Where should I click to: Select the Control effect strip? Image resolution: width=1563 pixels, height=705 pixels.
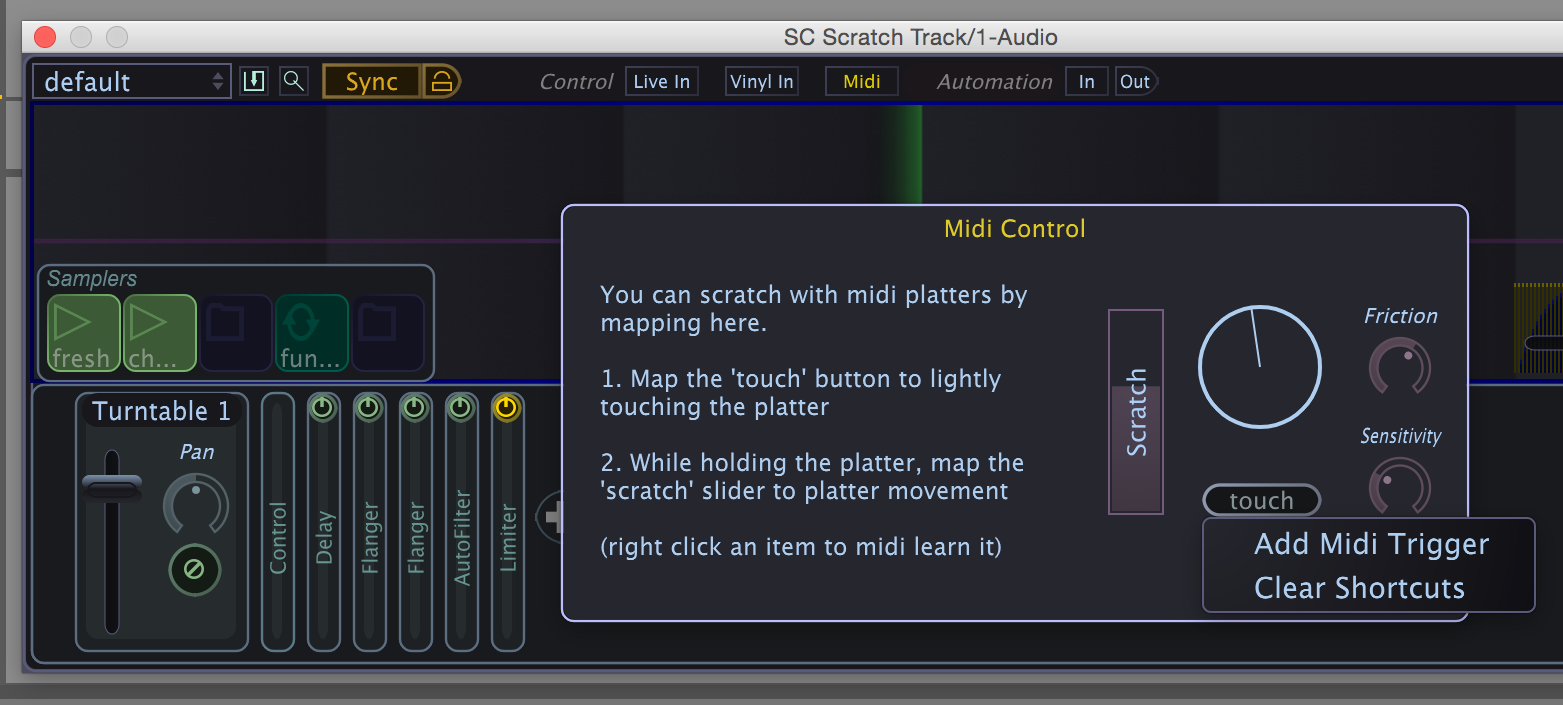278,522
